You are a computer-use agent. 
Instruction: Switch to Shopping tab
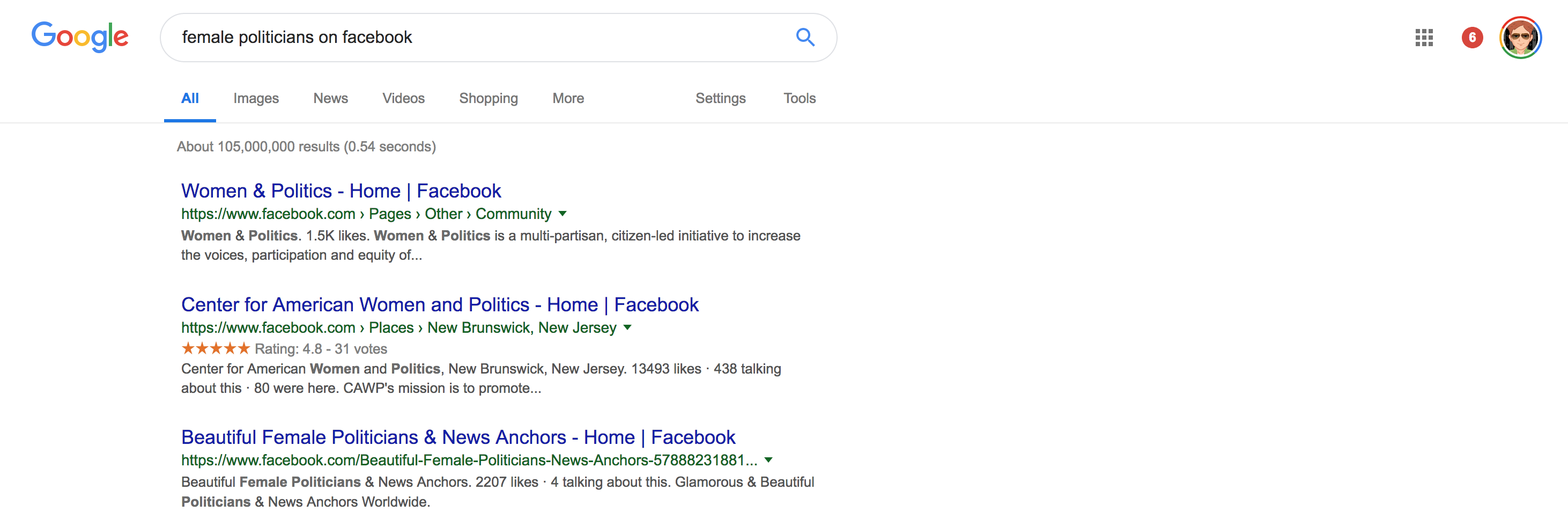coord(488,98)
